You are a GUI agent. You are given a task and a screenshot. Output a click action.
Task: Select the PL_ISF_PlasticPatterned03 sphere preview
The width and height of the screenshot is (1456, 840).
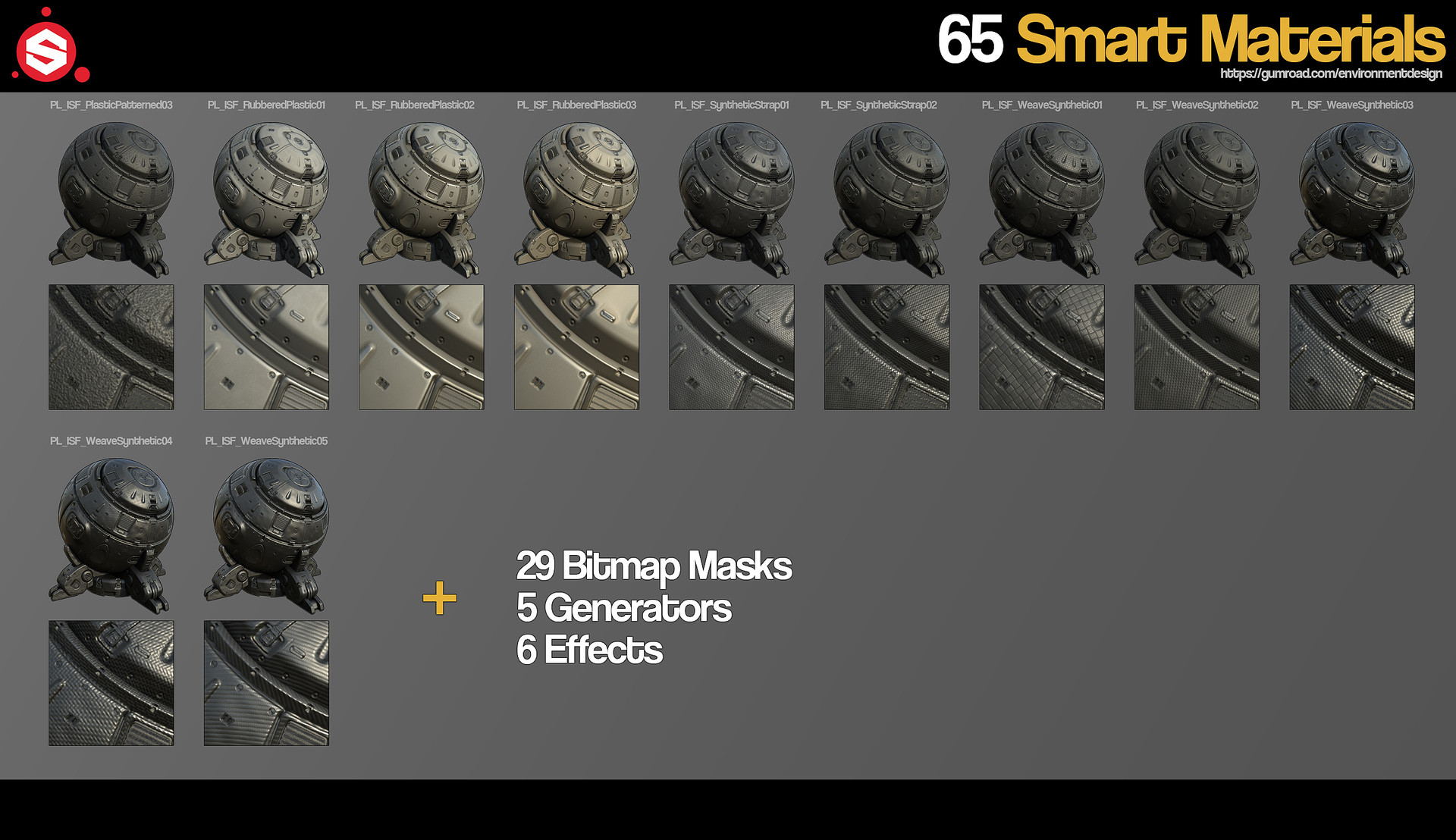point(111,199)
